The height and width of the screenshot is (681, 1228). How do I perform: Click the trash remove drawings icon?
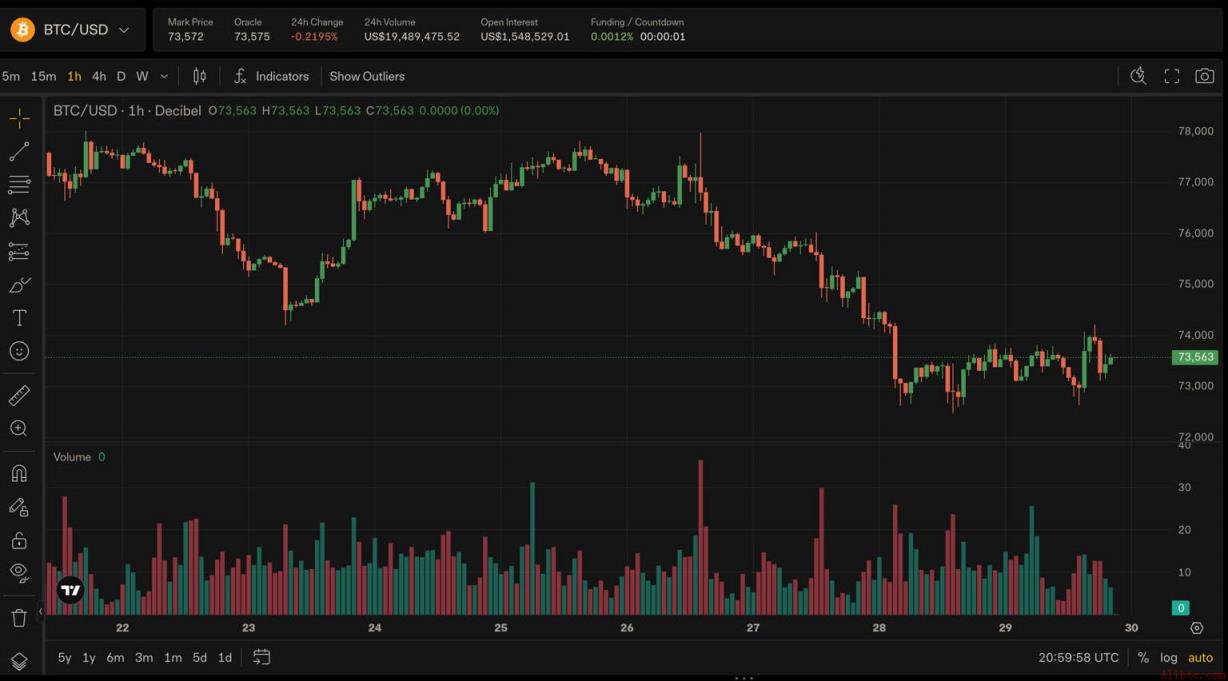[19, 617]
